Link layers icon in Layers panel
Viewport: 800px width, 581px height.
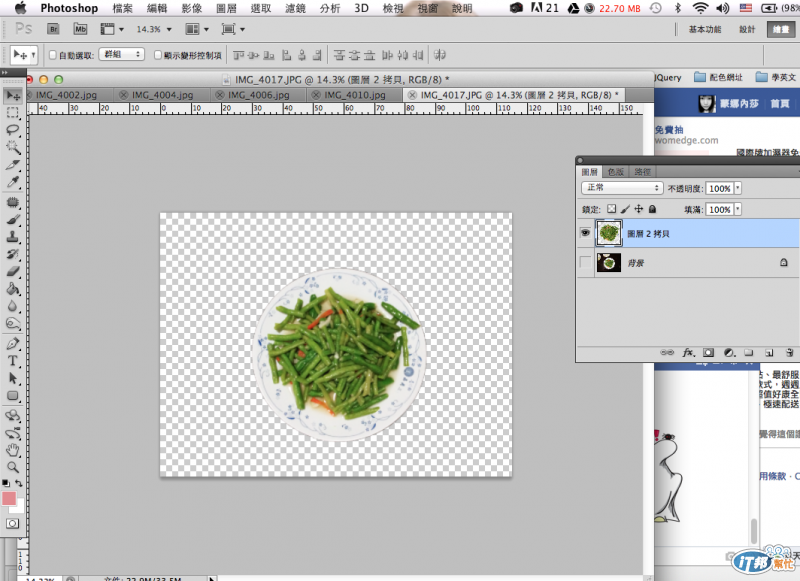667,352
